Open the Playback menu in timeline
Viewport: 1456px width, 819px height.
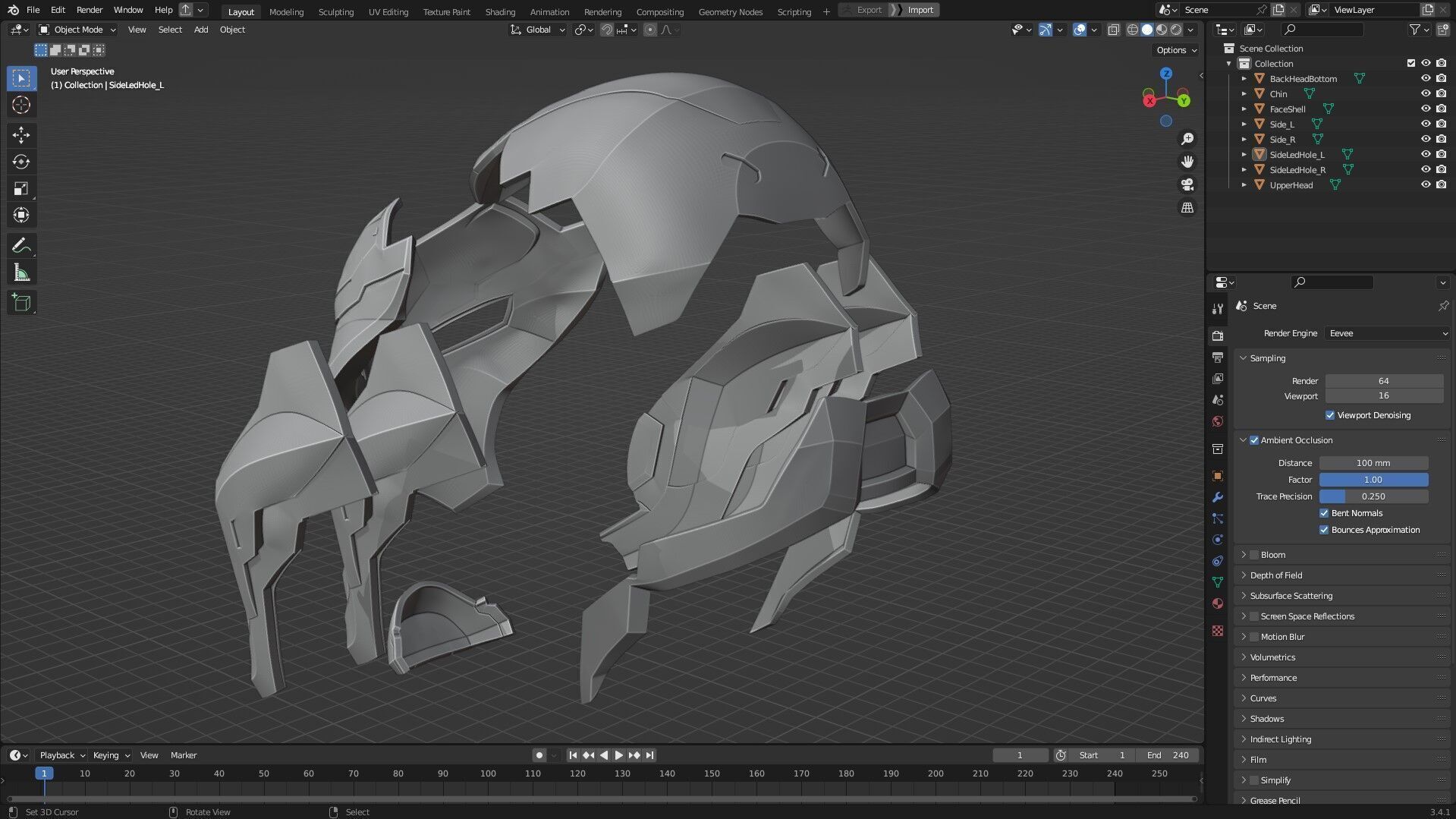(x=61, y=755)
